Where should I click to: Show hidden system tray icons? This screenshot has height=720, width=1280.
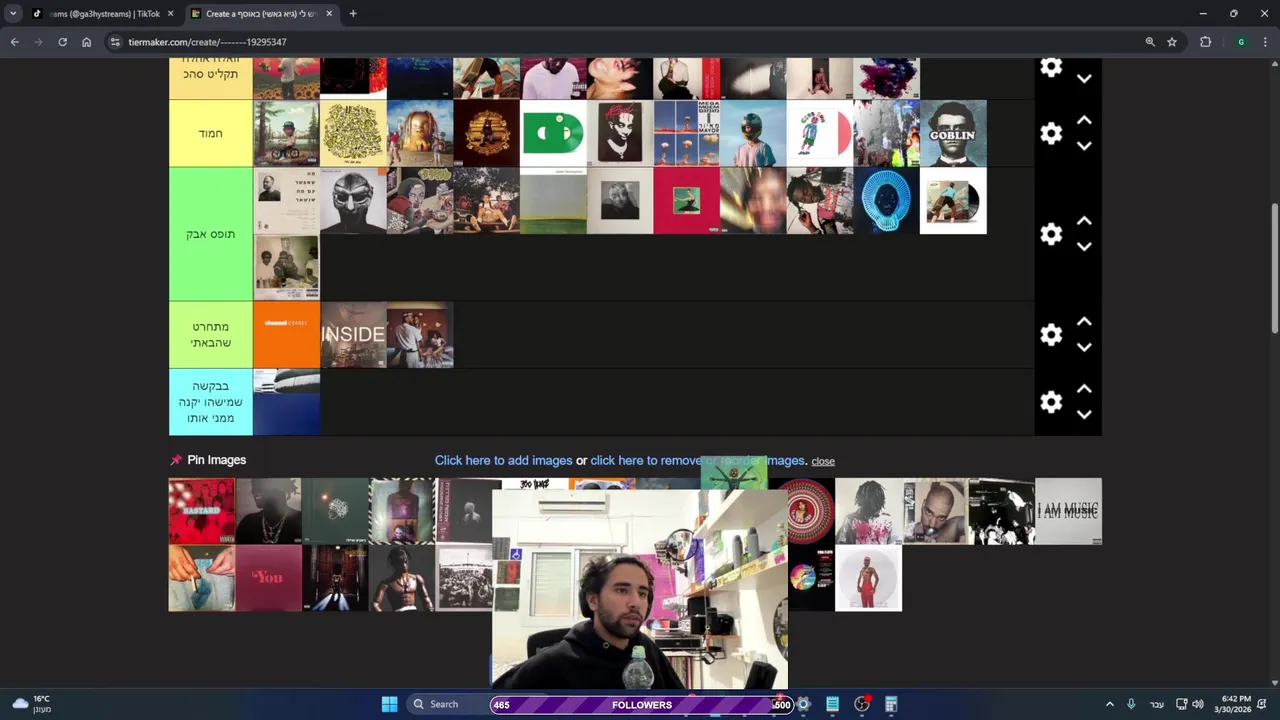click(1109, 704)
